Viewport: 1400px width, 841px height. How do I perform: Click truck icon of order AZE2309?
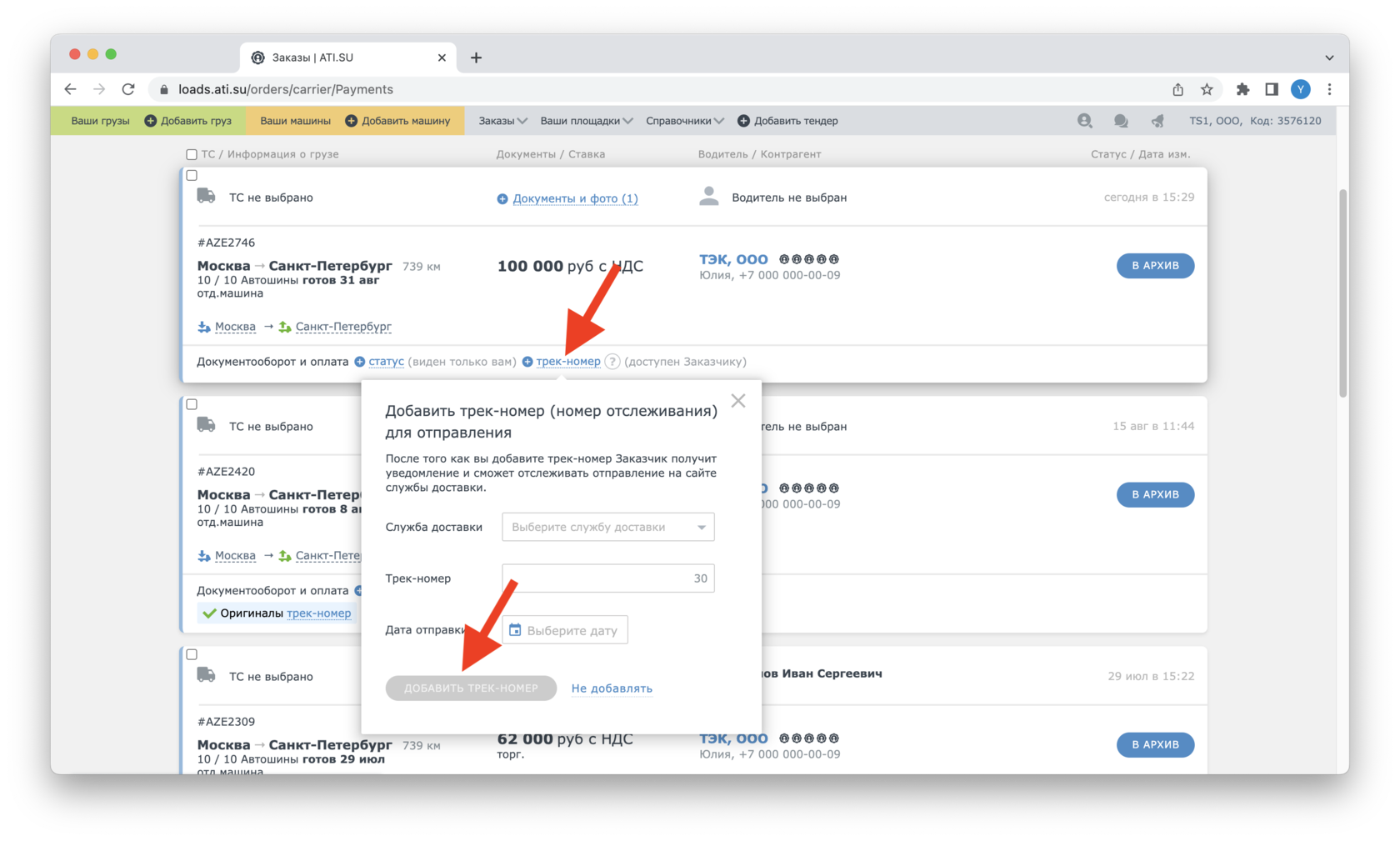(206, 675)
